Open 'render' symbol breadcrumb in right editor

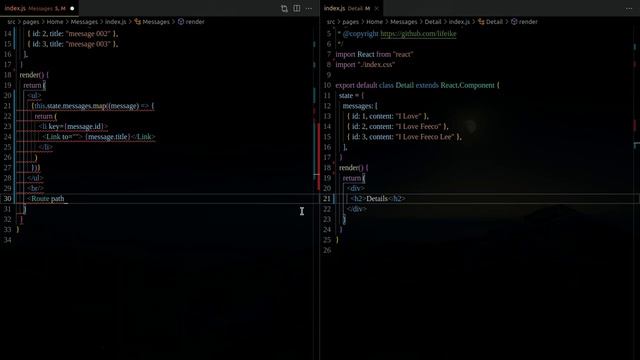pos(524,22)
